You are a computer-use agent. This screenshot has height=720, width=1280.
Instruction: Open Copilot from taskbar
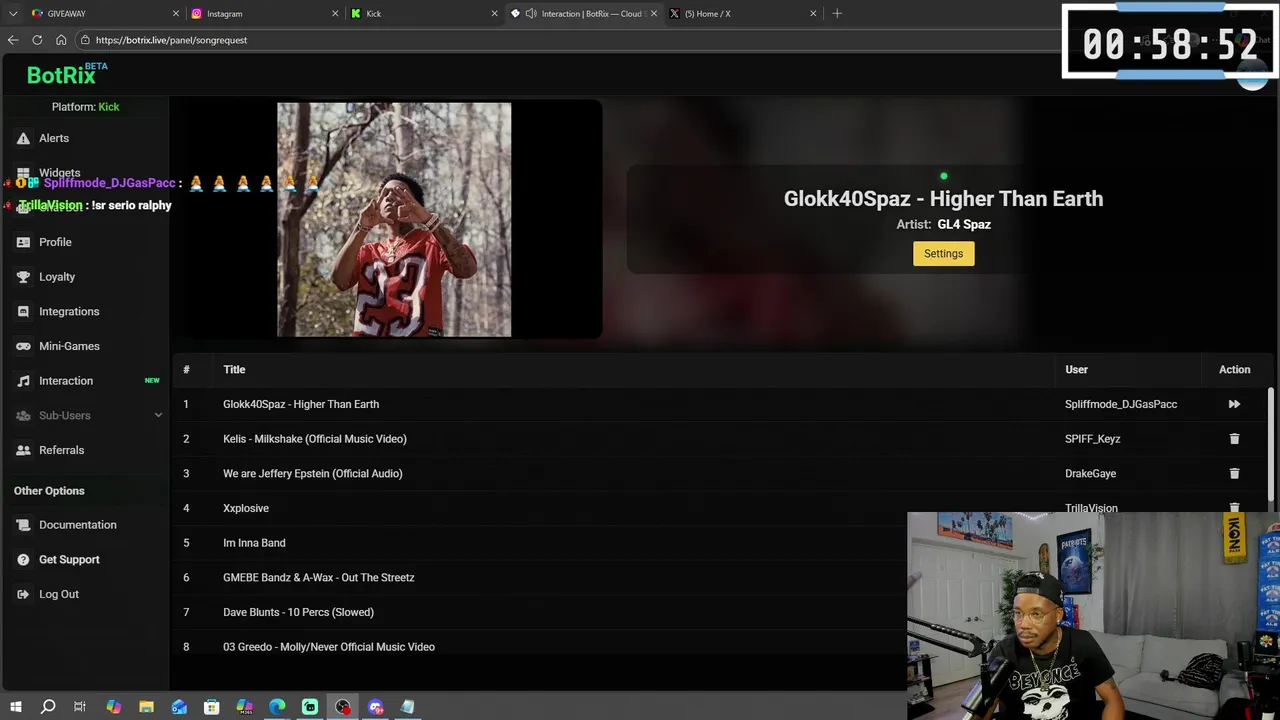click(113, 707)
